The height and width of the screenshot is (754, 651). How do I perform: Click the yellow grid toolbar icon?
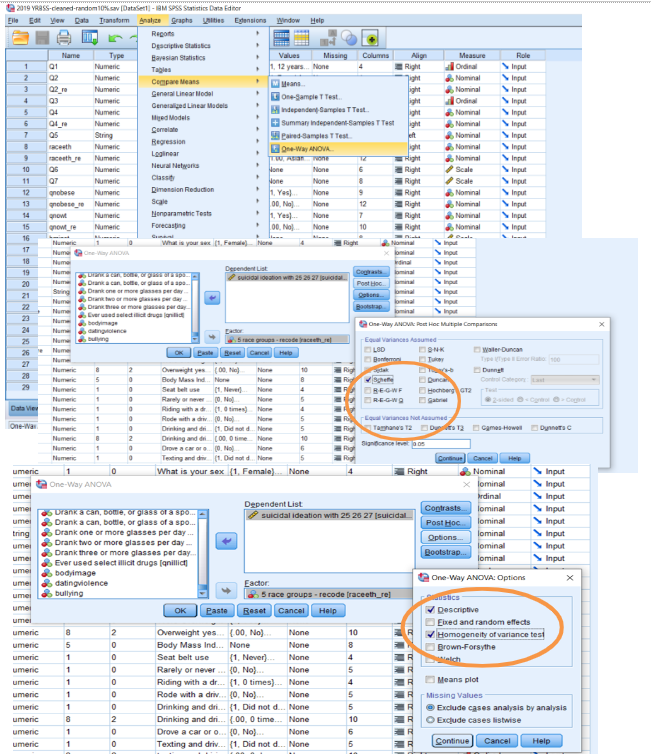[301, 38]
